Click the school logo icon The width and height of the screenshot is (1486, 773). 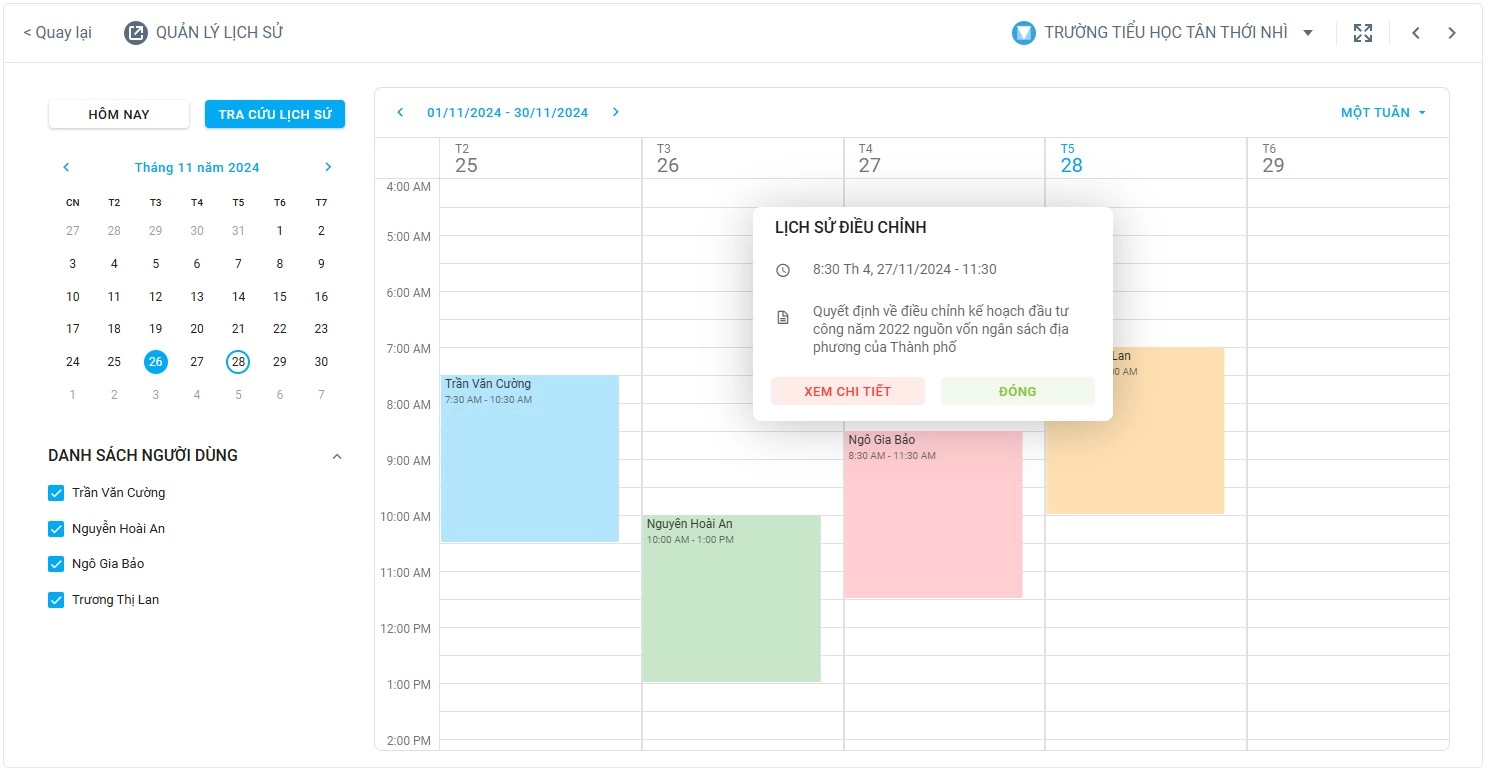(x=1023, y=33)
